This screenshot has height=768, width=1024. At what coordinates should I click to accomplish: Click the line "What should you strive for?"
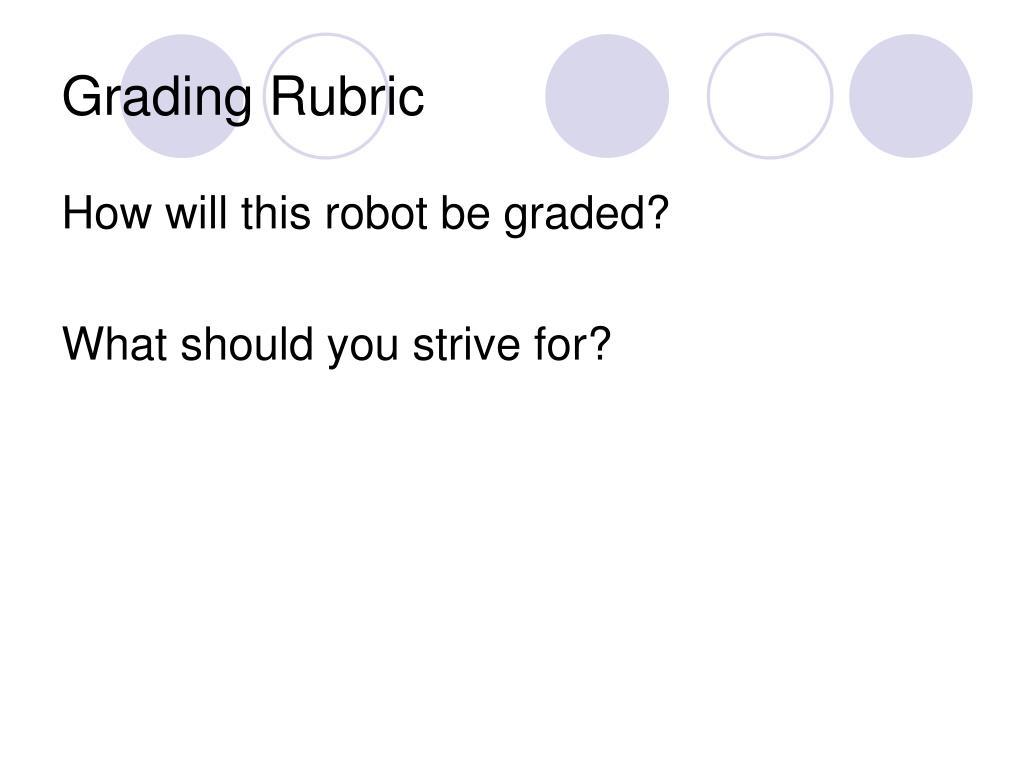pyautogui.click(x=336, y=345)
